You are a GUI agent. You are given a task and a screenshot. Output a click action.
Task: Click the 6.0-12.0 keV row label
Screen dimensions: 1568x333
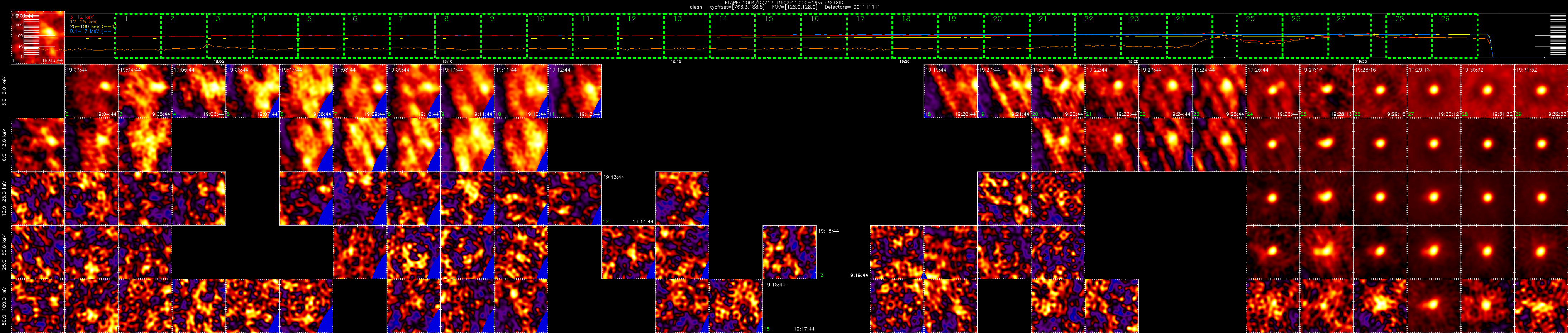pyautogui.click(x=4, y=144)
